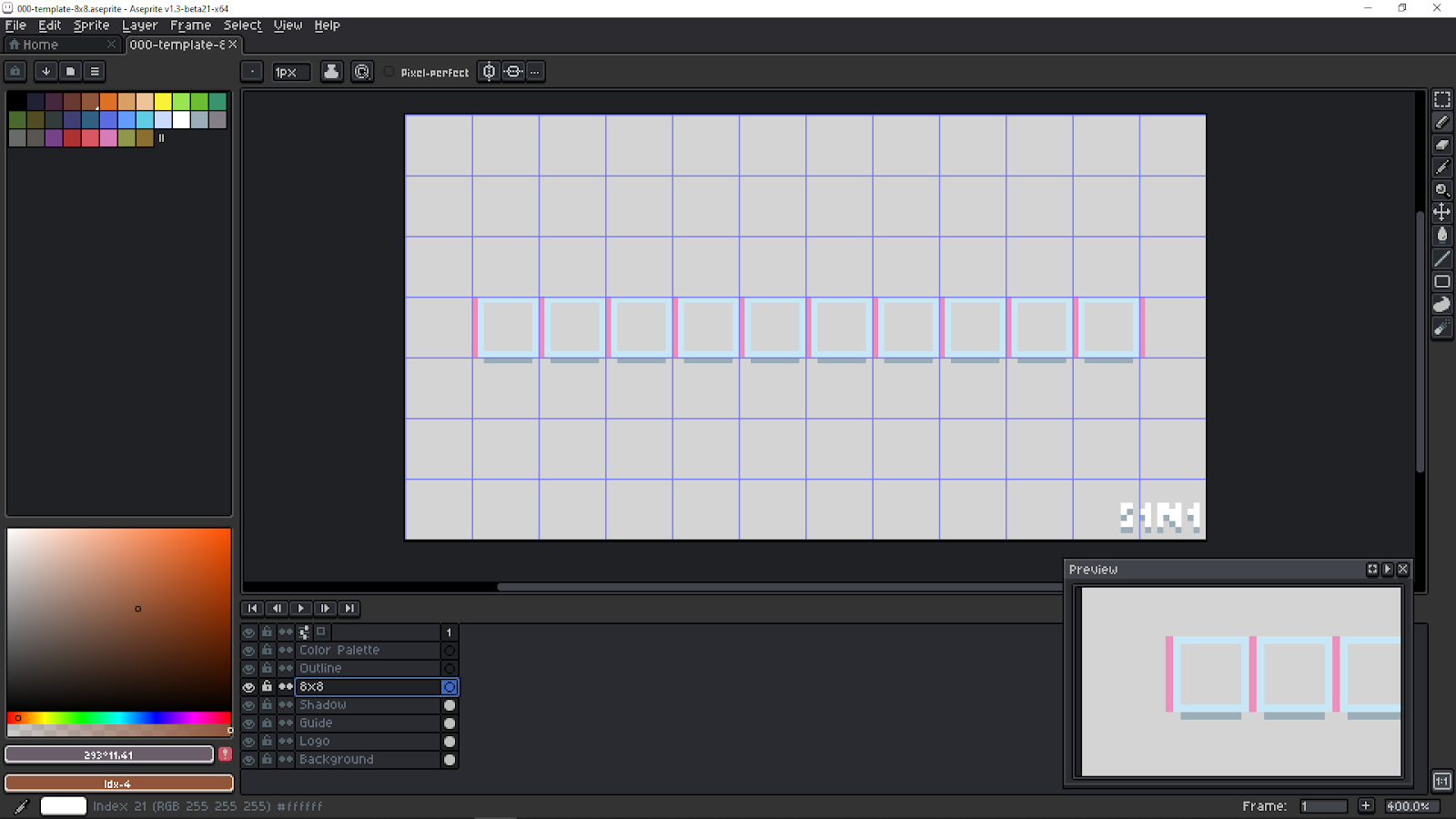Screen dimensions: 1456x819
Task: Enable the Pixel-perfect checkbox
Action: tap(389, 72)
